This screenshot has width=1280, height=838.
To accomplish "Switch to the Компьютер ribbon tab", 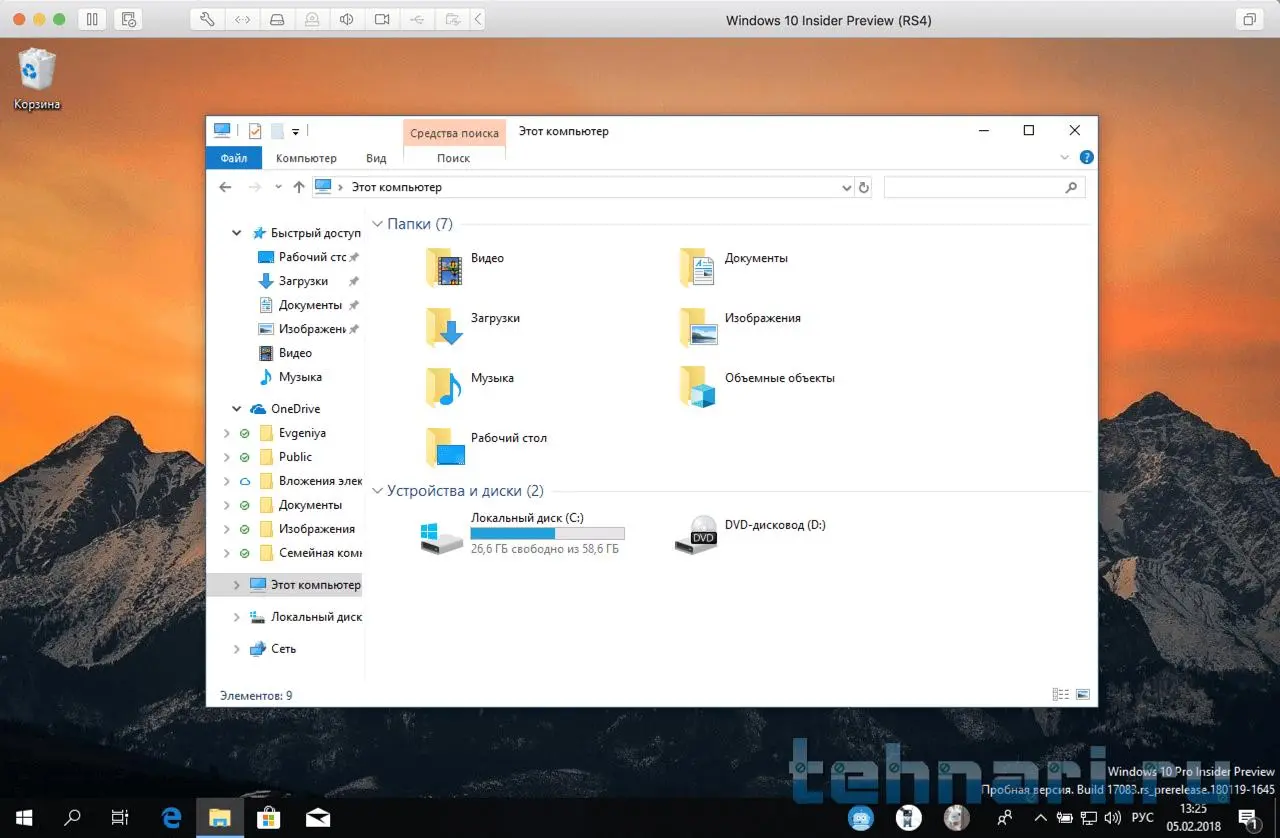I will click(x=306, y=158).
